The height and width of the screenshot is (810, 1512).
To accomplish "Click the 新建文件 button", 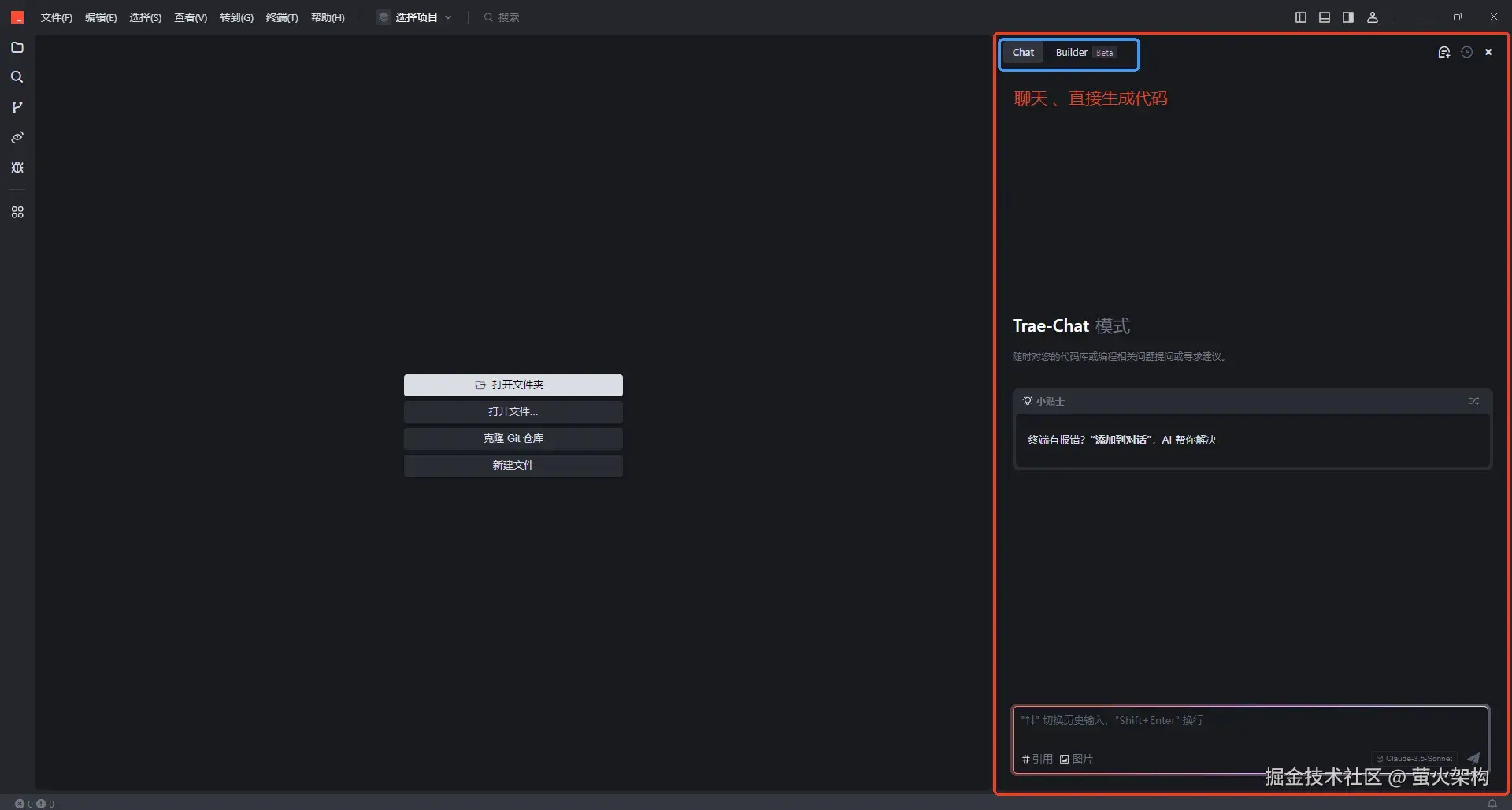I will click(513, 466).
